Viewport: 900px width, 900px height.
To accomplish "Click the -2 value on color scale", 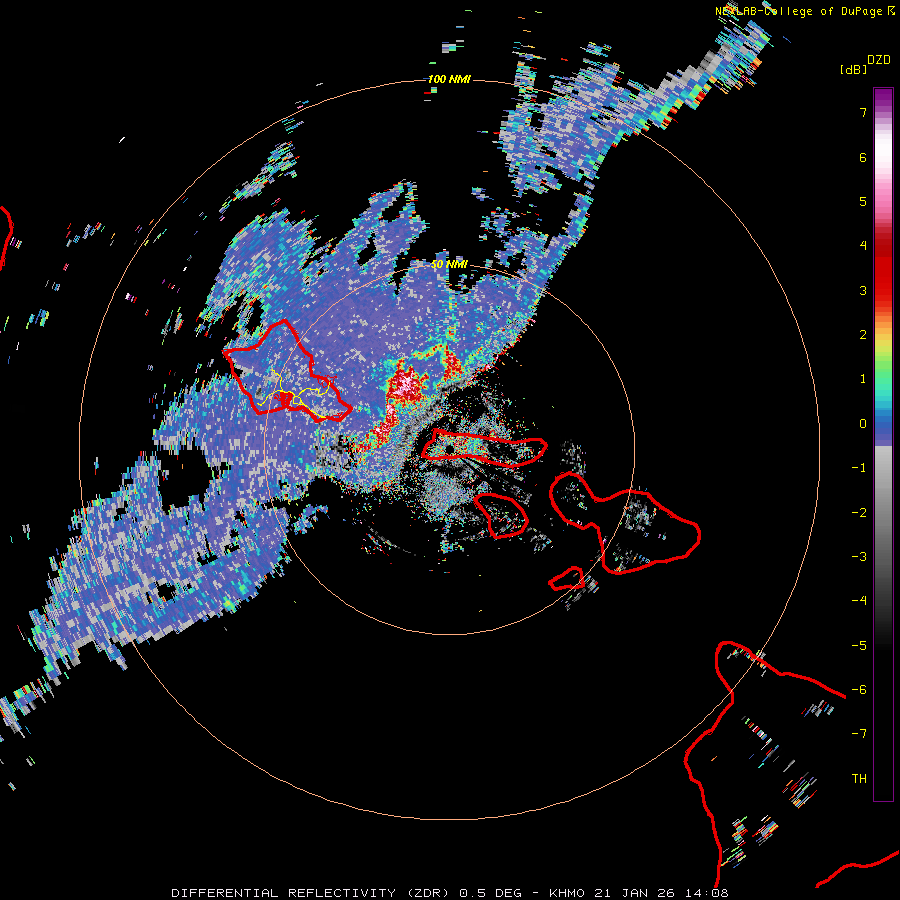I will 859,513.
